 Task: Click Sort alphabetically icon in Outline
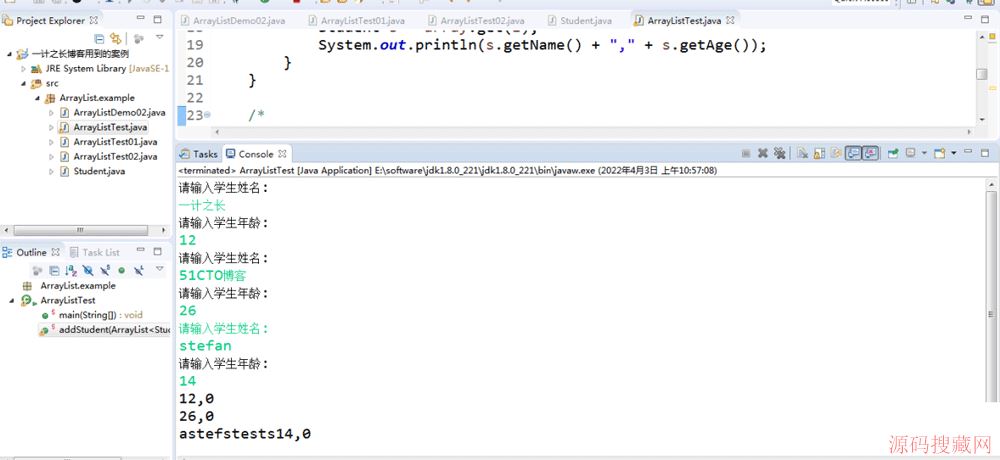point(71,271)
